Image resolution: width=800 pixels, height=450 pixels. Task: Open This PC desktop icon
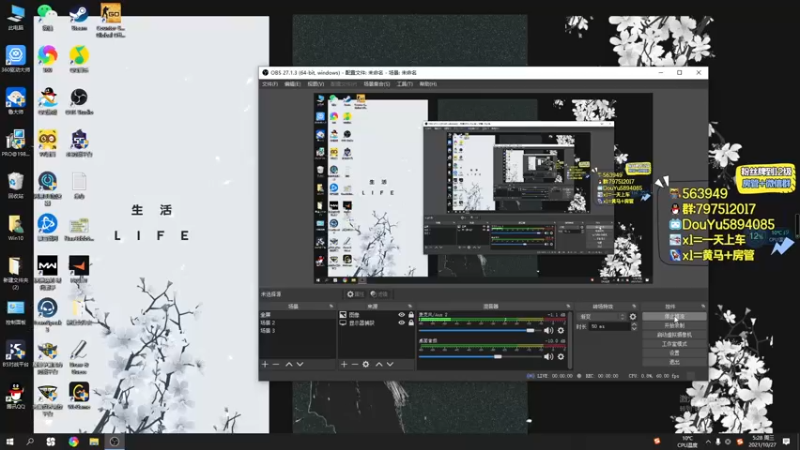click(15, 18)
